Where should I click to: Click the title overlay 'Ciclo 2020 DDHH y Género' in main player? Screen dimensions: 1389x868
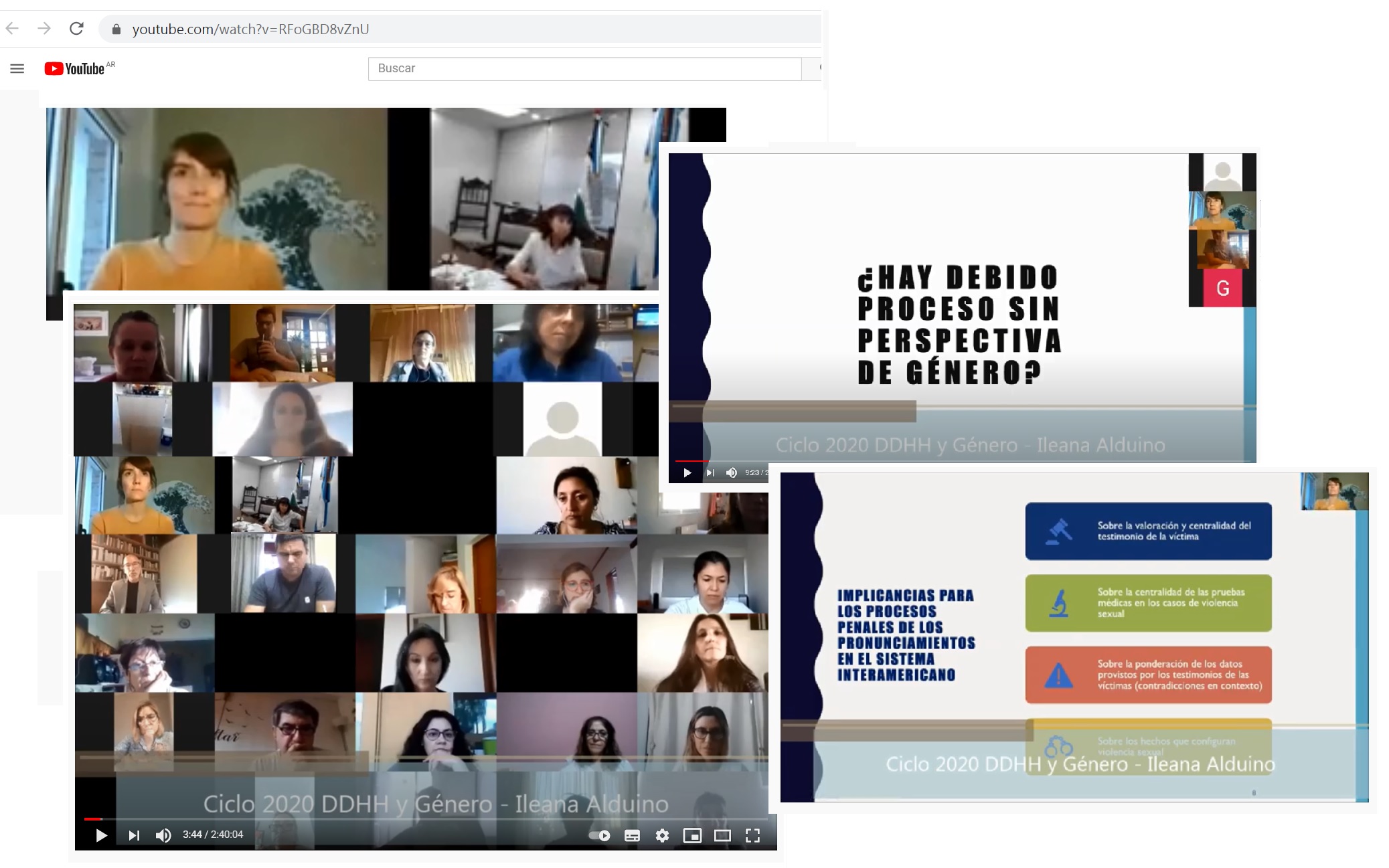(436, 804)
